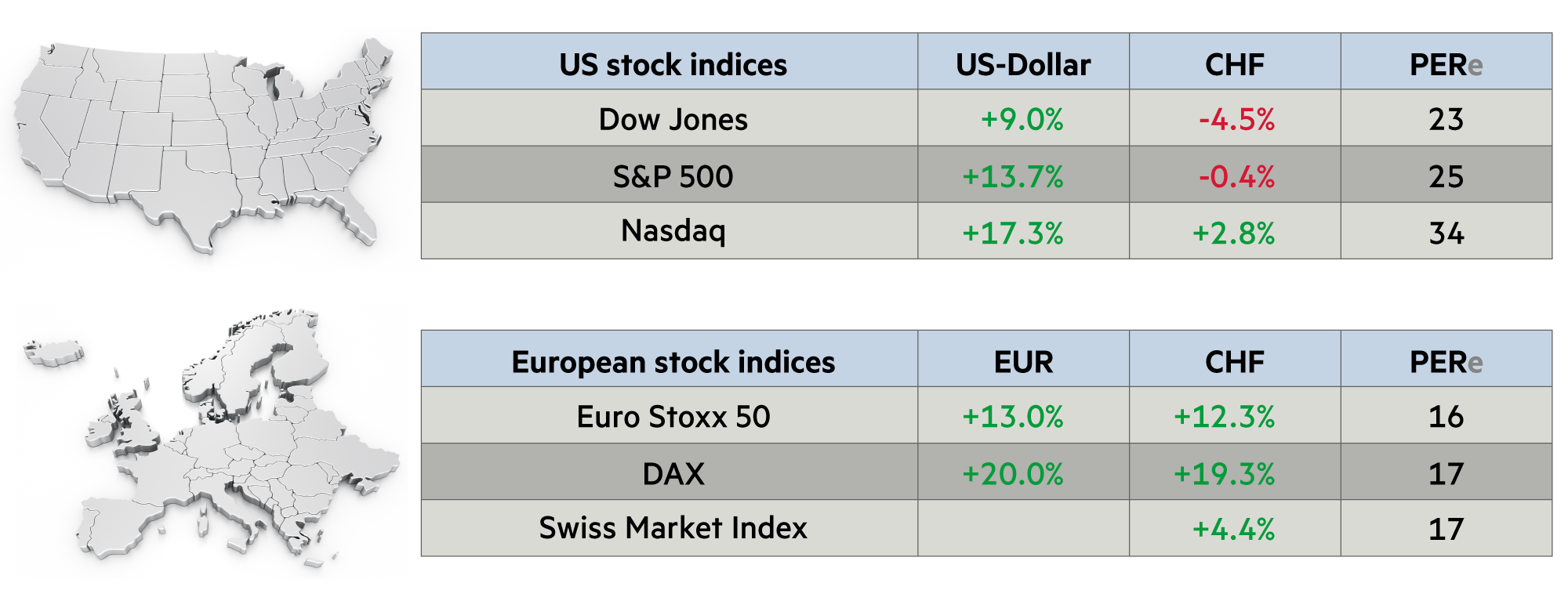Image resolution: width=1568 pixels, height=590 pixels.
Task: Click the United States map image
Action: coord(204,145)
